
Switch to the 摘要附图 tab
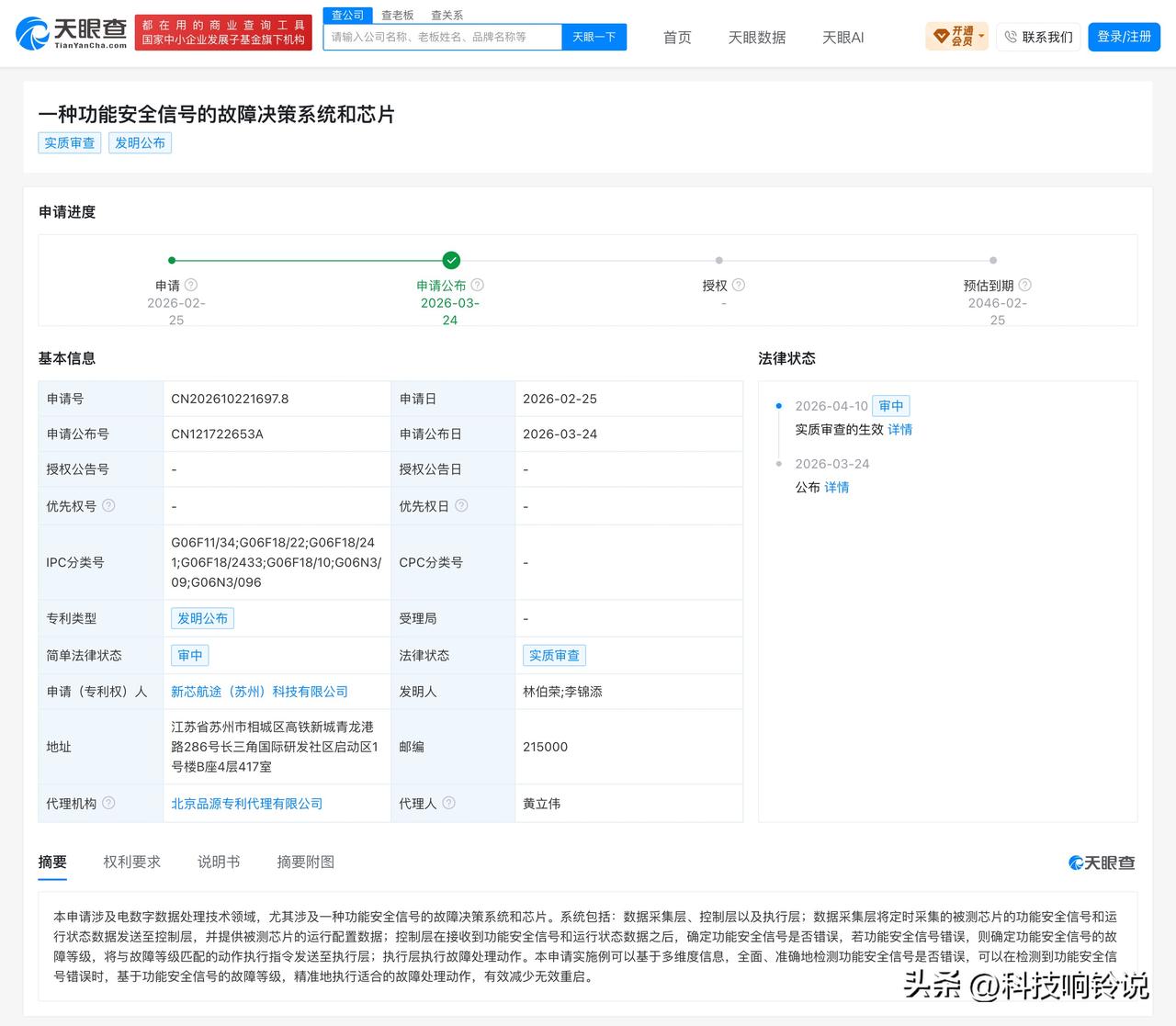pos(306,862)
